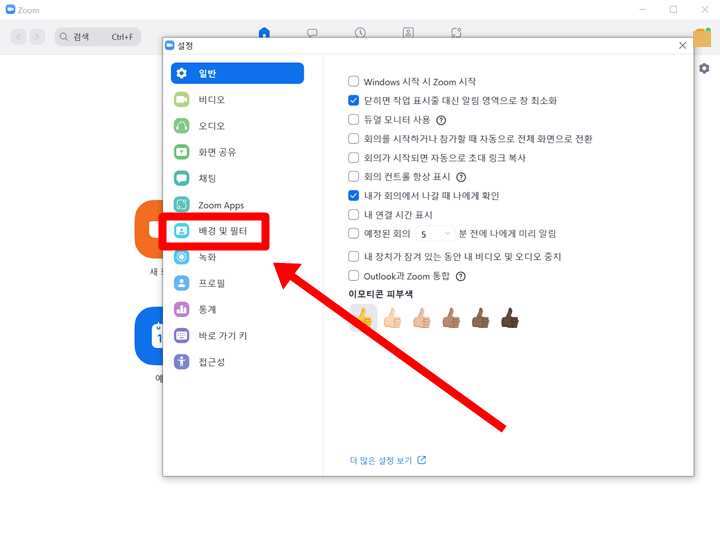Select the medium-dark skin tone thumbs-up
Viewport: 720px width, 538px height.
(x=481, y=318)
